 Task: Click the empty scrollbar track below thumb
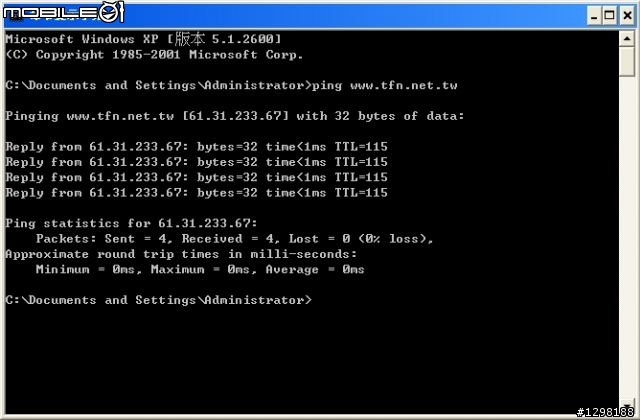click(627, 237)
